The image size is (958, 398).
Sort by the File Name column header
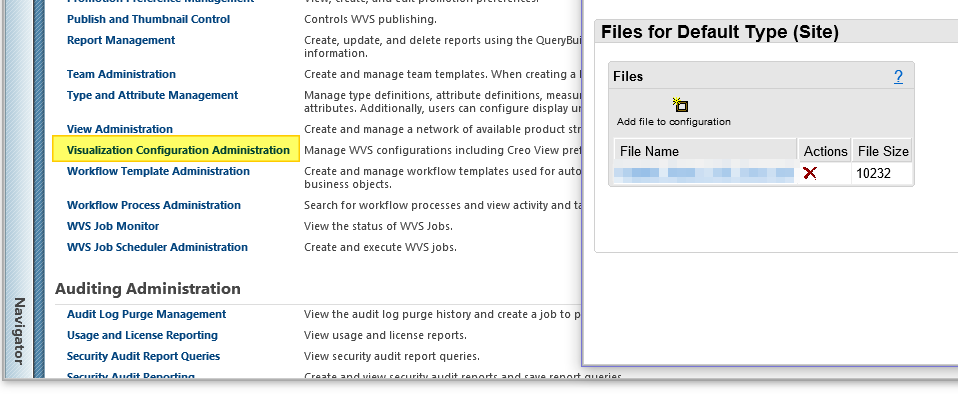pyautogui.click(x=706, y=151)
